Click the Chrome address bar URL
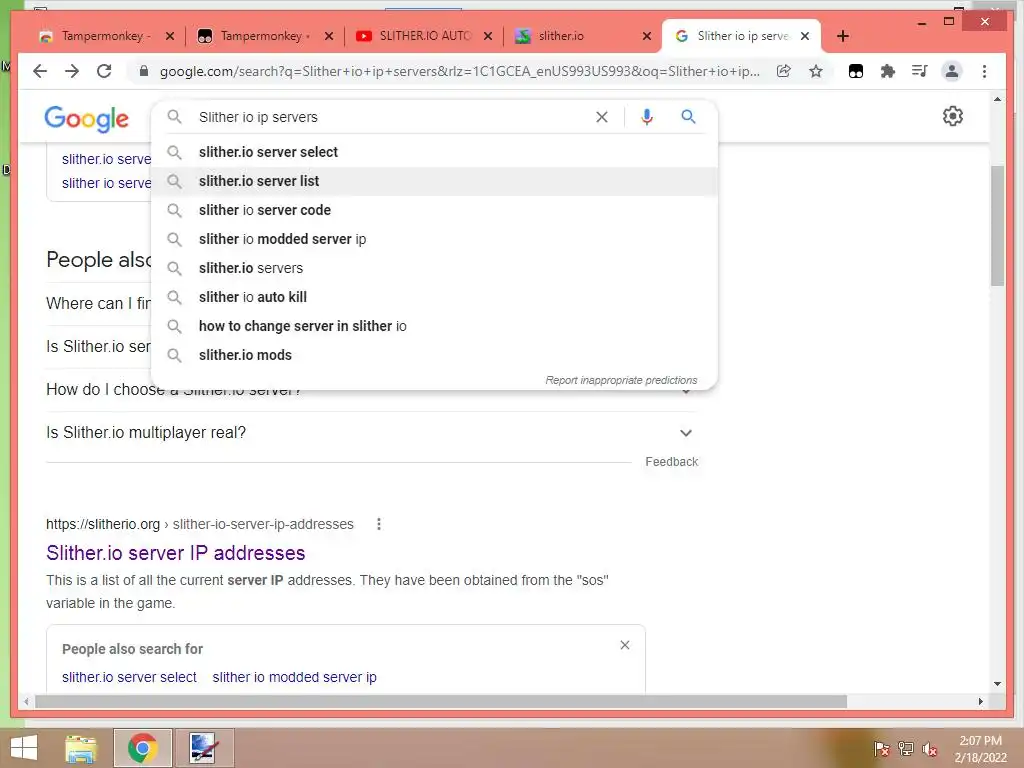Viewport: 1024px width, 768px height. [x=459, y=71]
